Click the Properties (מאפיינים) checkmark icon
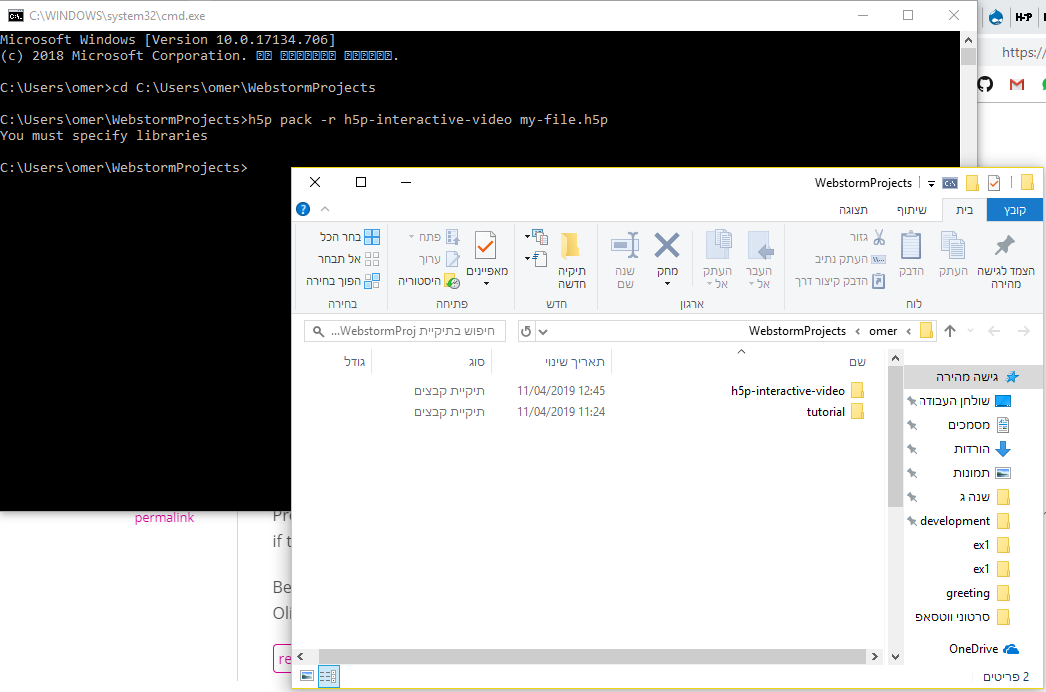1046x692 pixels. pos(486,246)
